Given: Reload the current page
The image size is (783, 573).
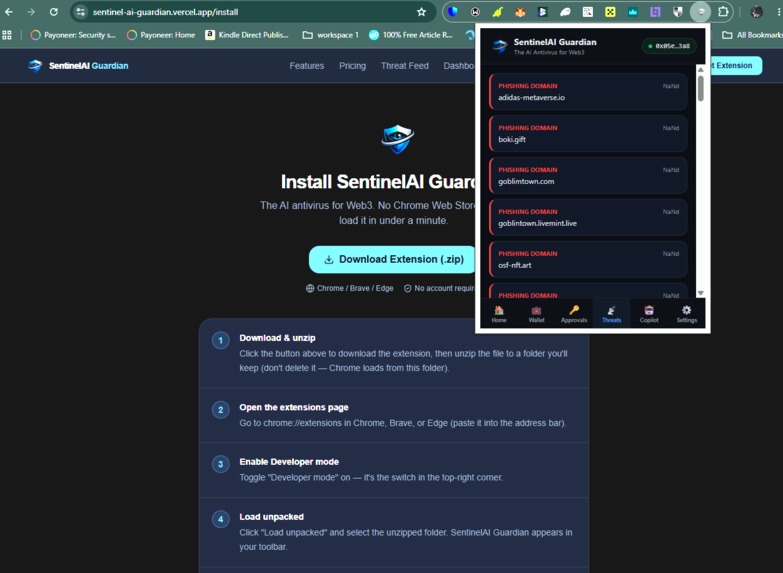Looking at the screenshot, I should [x=53, y=11].
